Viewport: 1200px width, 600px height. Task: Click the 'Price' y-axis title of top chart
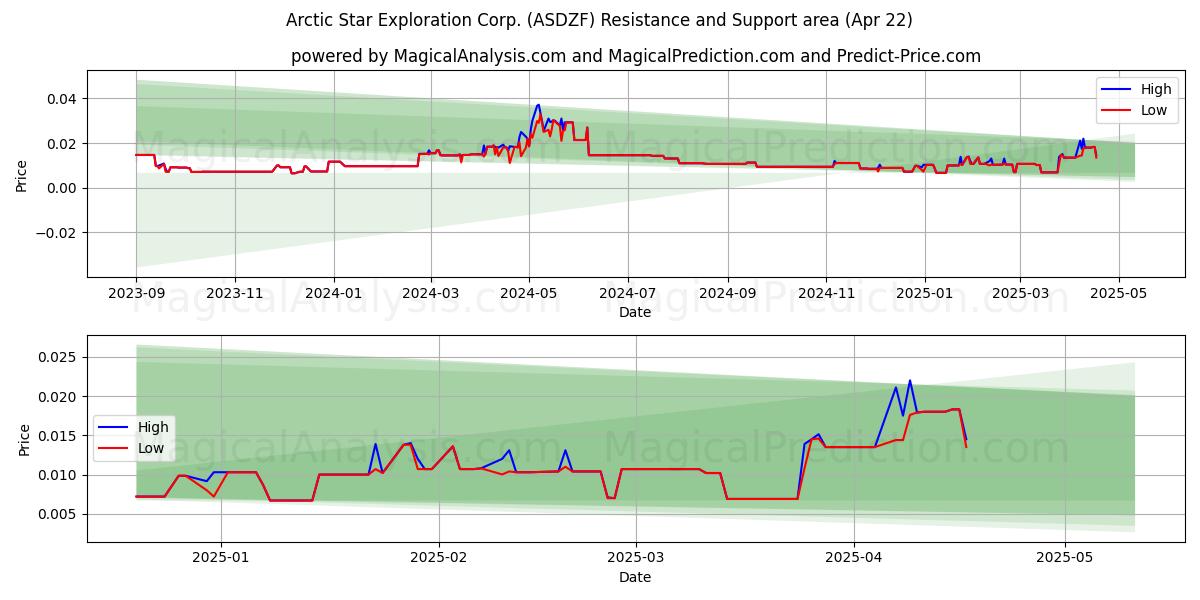[x=23, y=174]
